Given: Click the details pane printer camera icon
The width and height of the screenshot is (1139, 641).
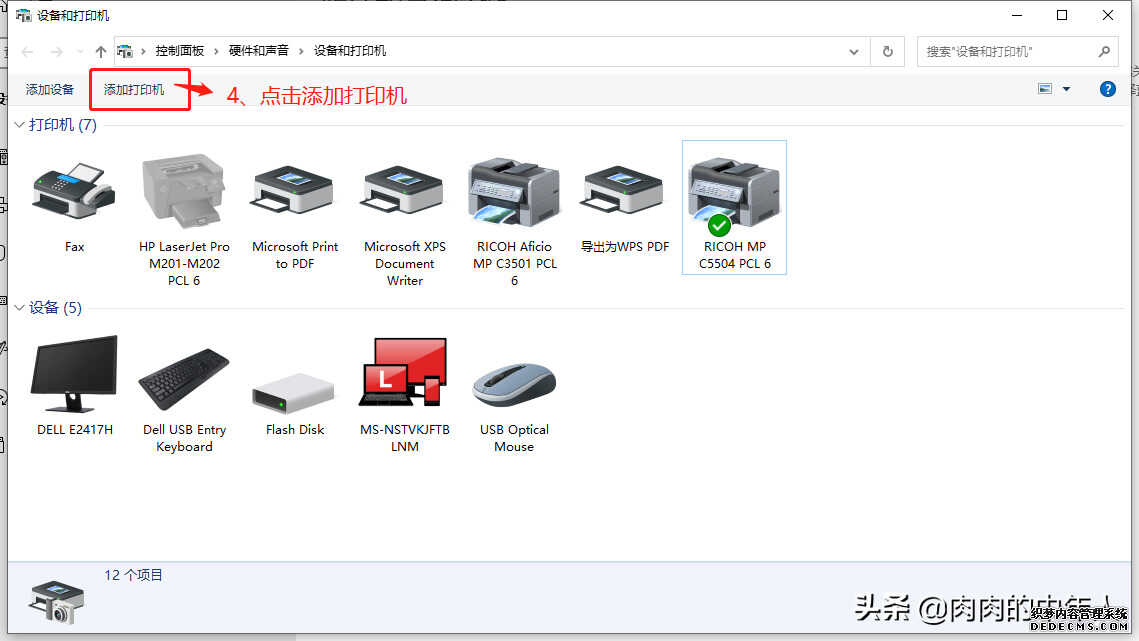Looking at the screenshot, I should [x=57, y=601].
